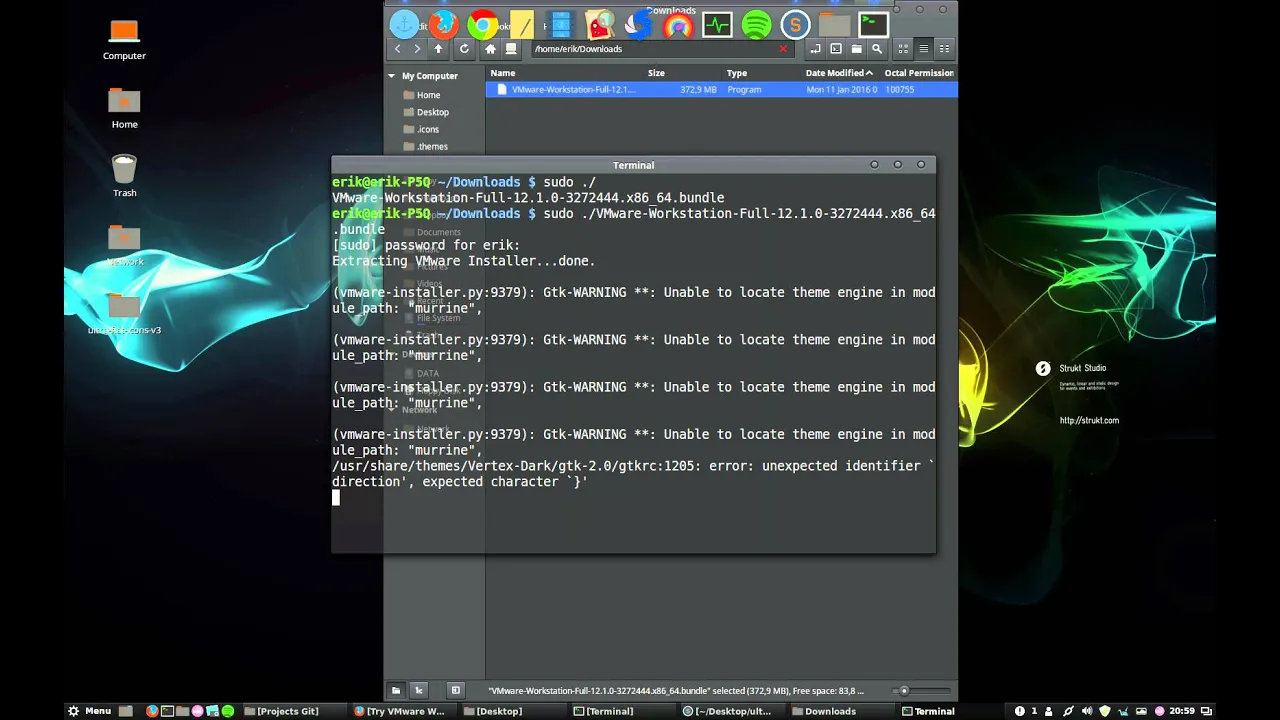Image resolution: width=1280 pixels, height=720 pixels.
Task: Go up to parent folder
Action: click(x=438, y=49)
